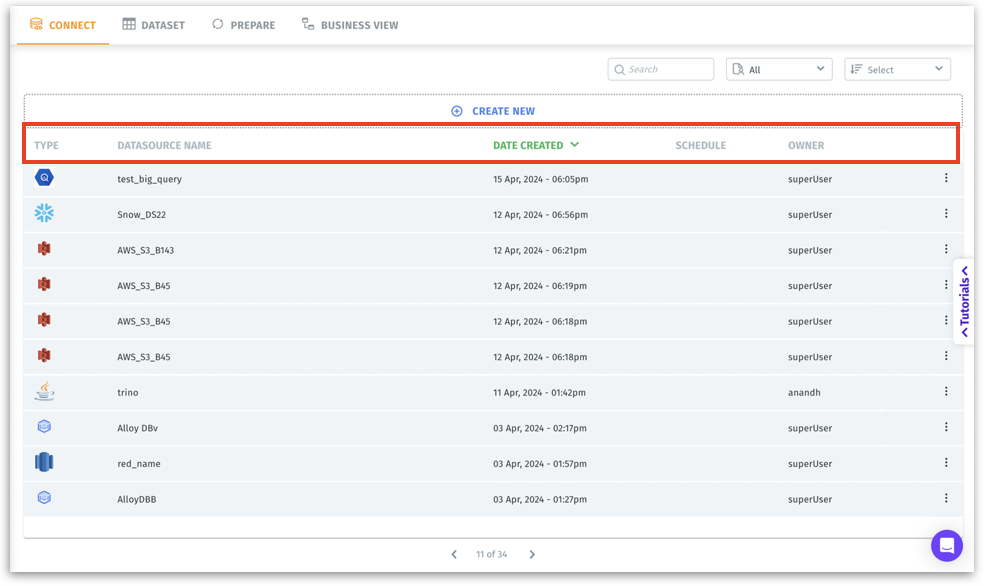
Task: Expand the Tutorials side panel
Action: coord(964,301)
